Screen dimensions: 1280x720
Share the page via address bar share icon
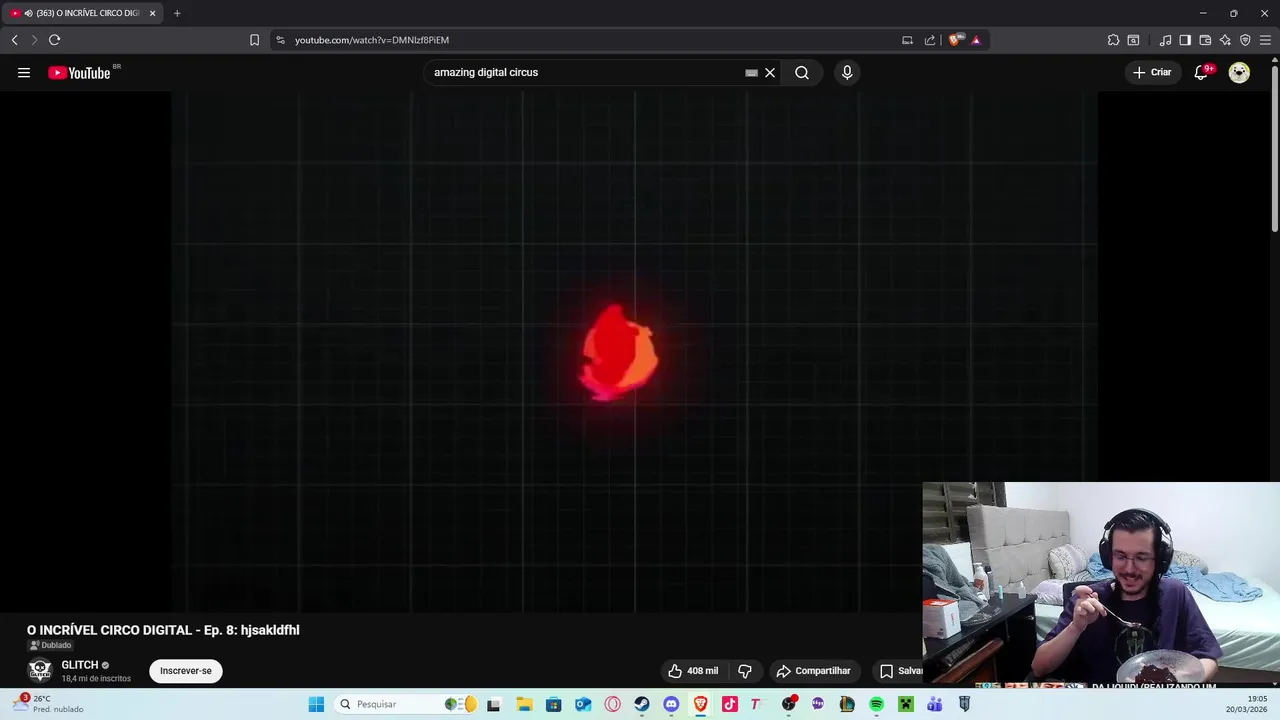tap(930, 40)
